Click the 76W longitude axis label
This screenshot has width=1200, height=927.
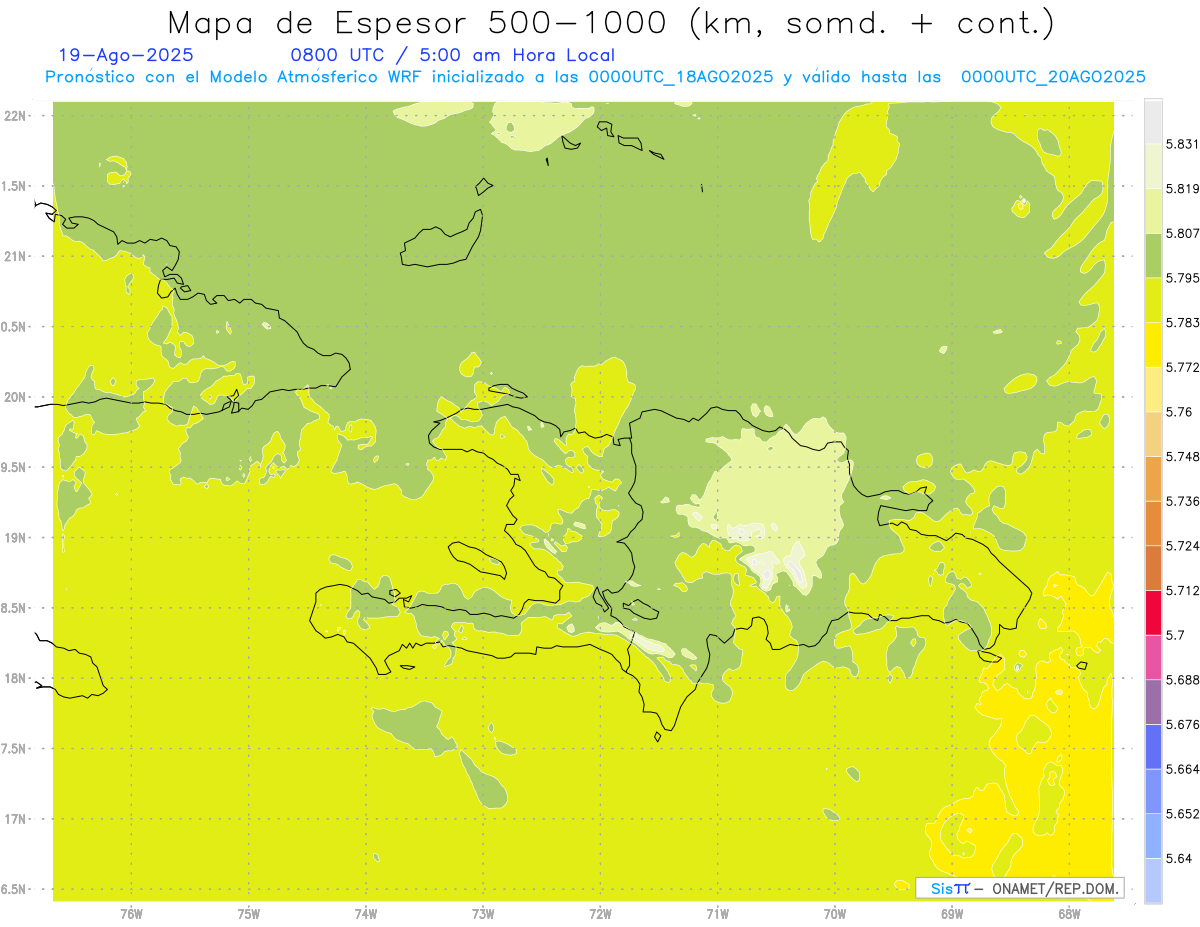[131, 914]
